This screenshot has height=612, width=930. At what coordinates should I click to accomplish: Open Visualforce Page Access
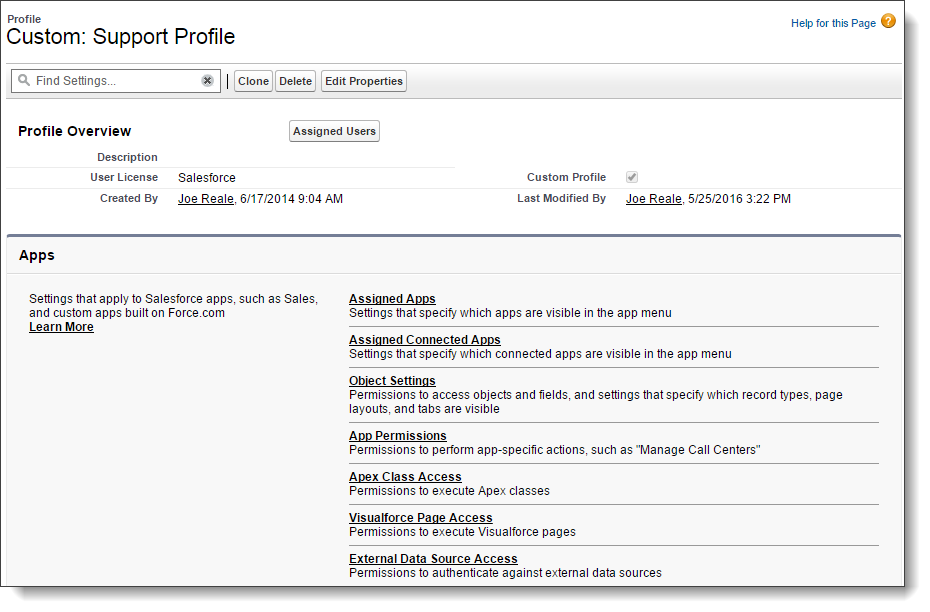(421, 518)
